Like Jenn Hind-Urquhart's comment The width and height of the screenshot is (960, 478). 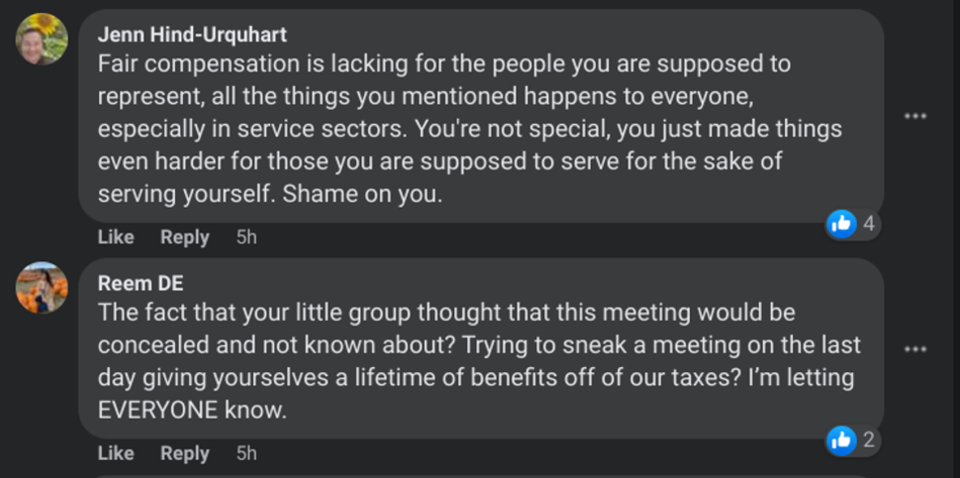[x=116, y=237]
